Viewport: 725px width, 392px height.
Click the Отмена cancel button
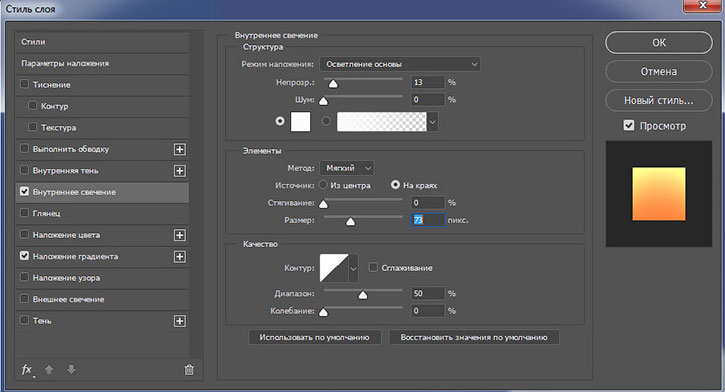pyautogui.click(x=659, y=72)
